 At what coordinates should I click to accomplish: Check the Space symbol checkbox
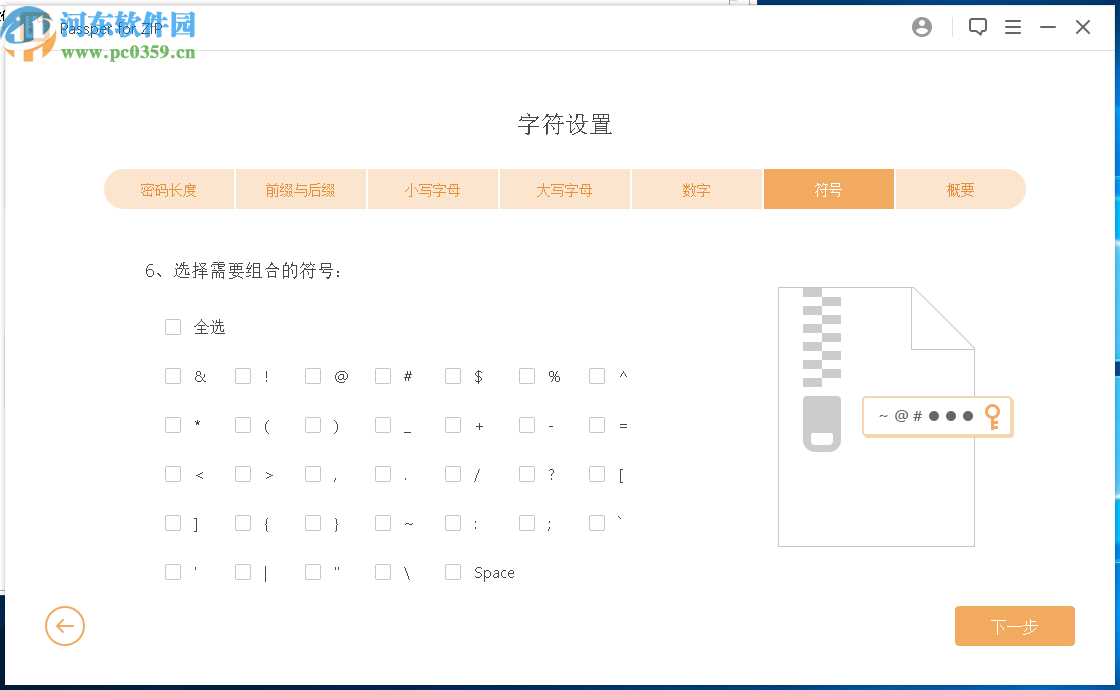pos(453,571)
